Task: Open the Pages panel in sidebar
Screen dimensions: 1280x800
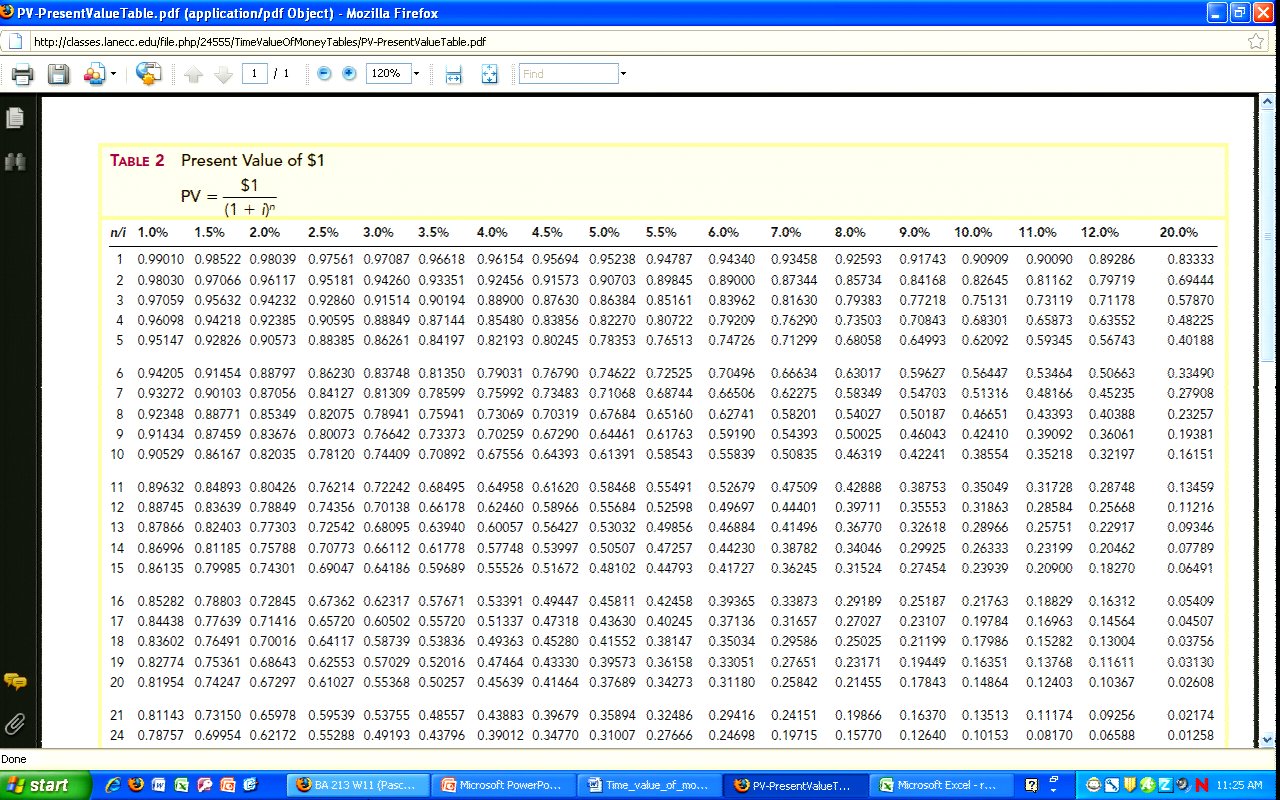Action: point(15,118)
